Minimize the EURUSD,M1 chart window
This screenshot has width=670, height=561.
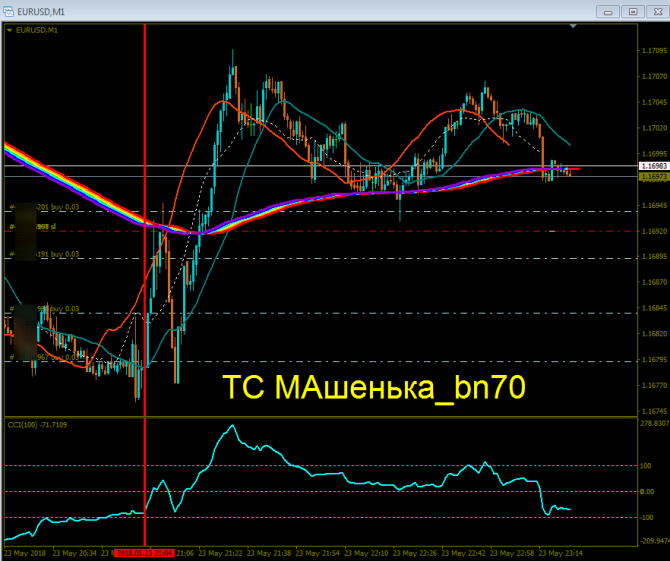[608, 12]
